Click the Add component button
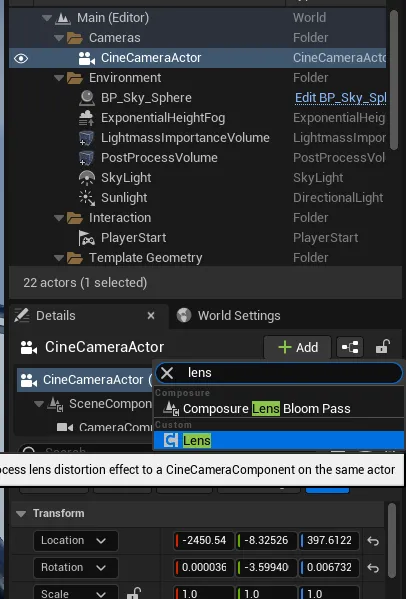The height and width of the screenshot is (599, 406). click(x=298, y=347)
